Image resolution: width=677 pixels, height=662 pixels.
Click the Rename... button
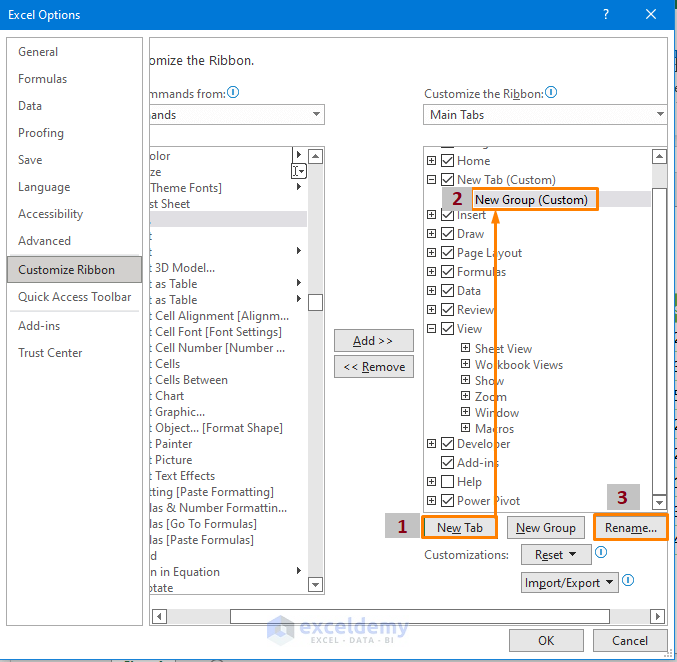coord(630,527)
